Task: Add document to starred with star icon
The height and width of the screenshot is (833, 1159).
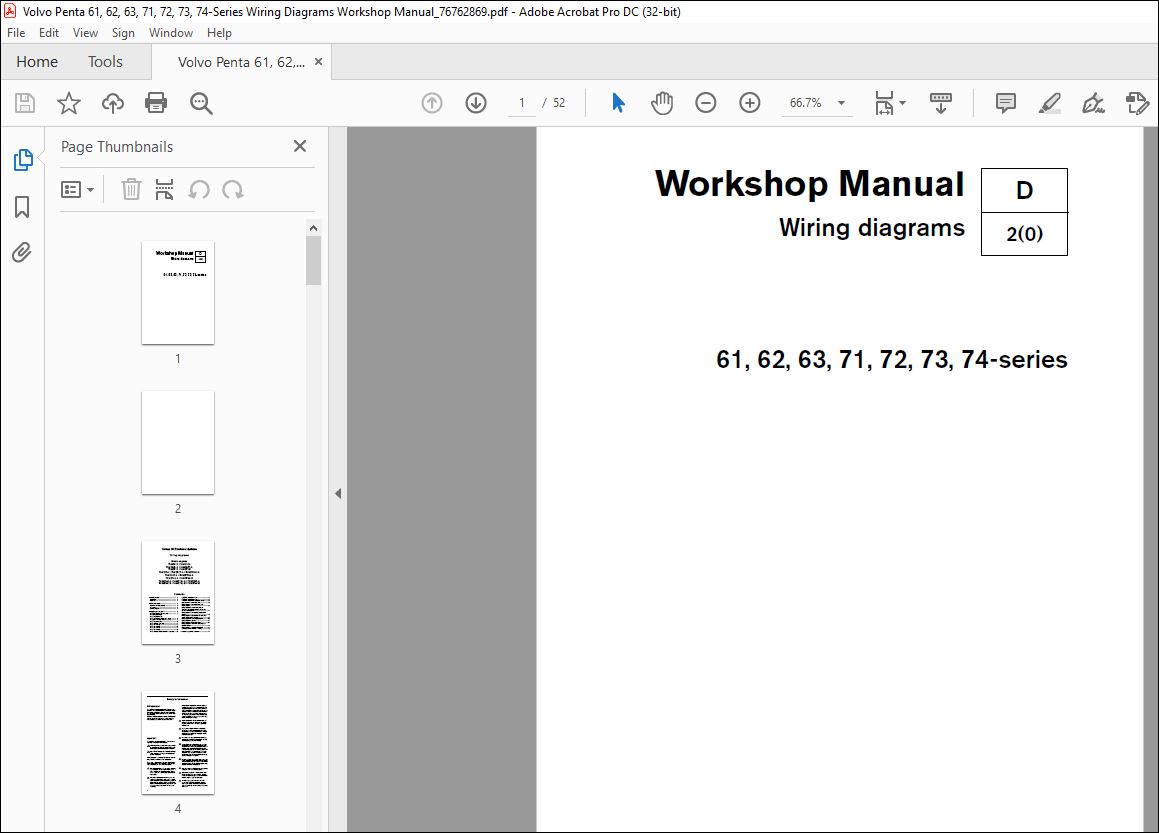Action: (69, 103)
